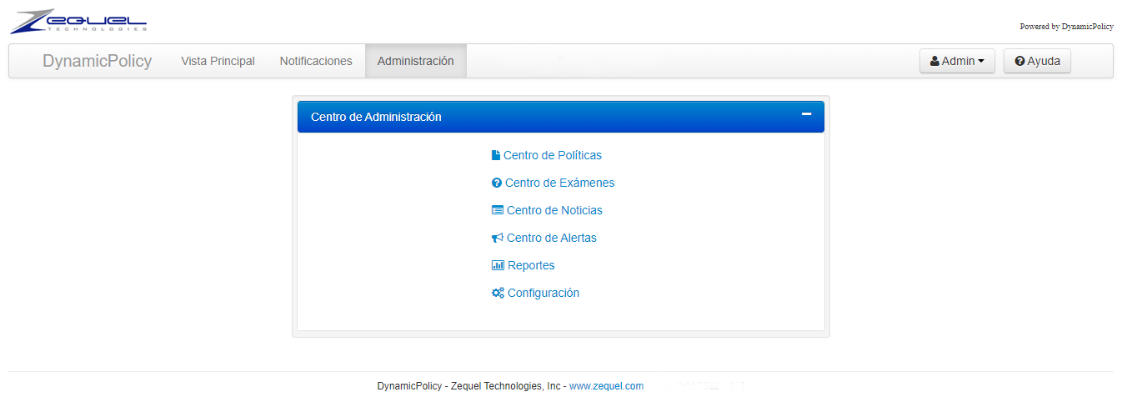The height and width of the screenshot is (407, 1122).
Task: Click the Zequel Technologies logo
Action: coord(78,21)
